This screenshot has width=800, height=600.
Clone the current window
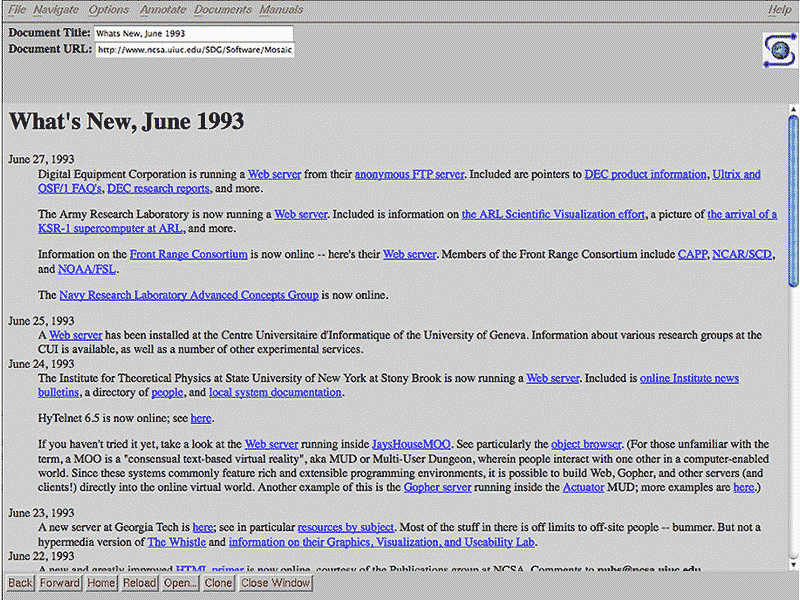(x=218, y=583)
